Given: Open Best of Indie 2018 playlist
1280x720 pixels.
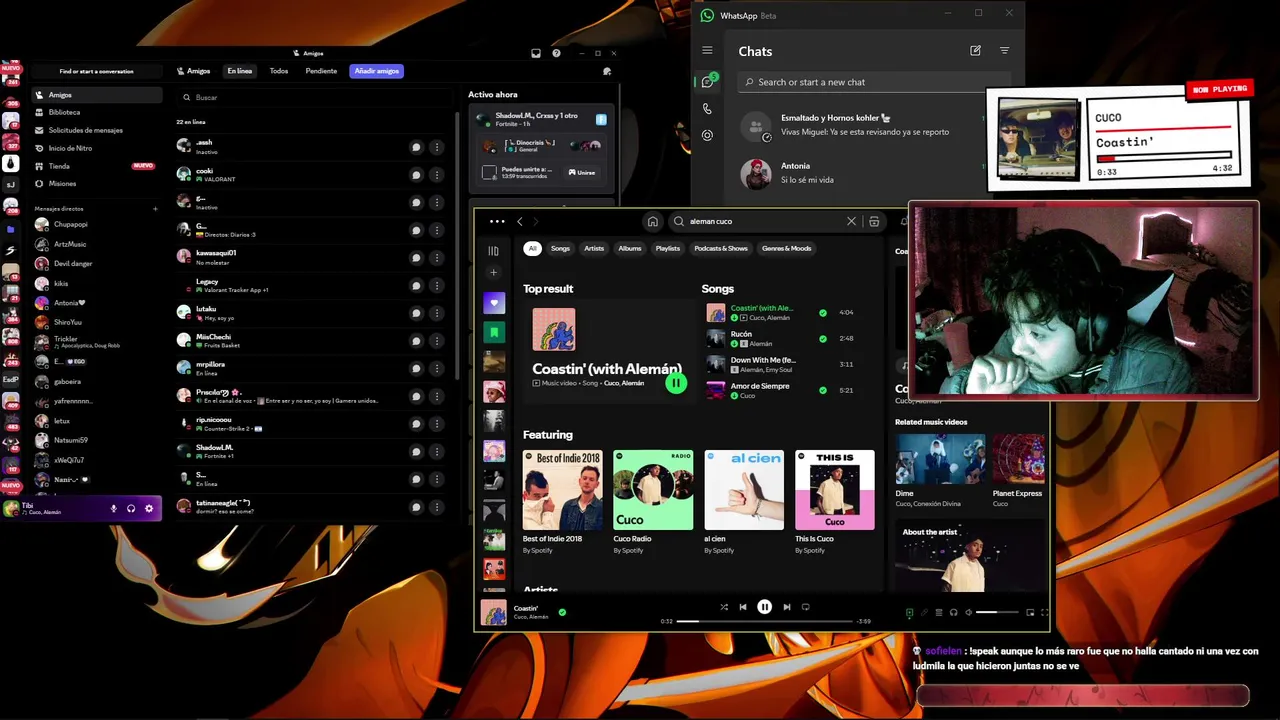Looking at the screenshot, I should 562,502.
